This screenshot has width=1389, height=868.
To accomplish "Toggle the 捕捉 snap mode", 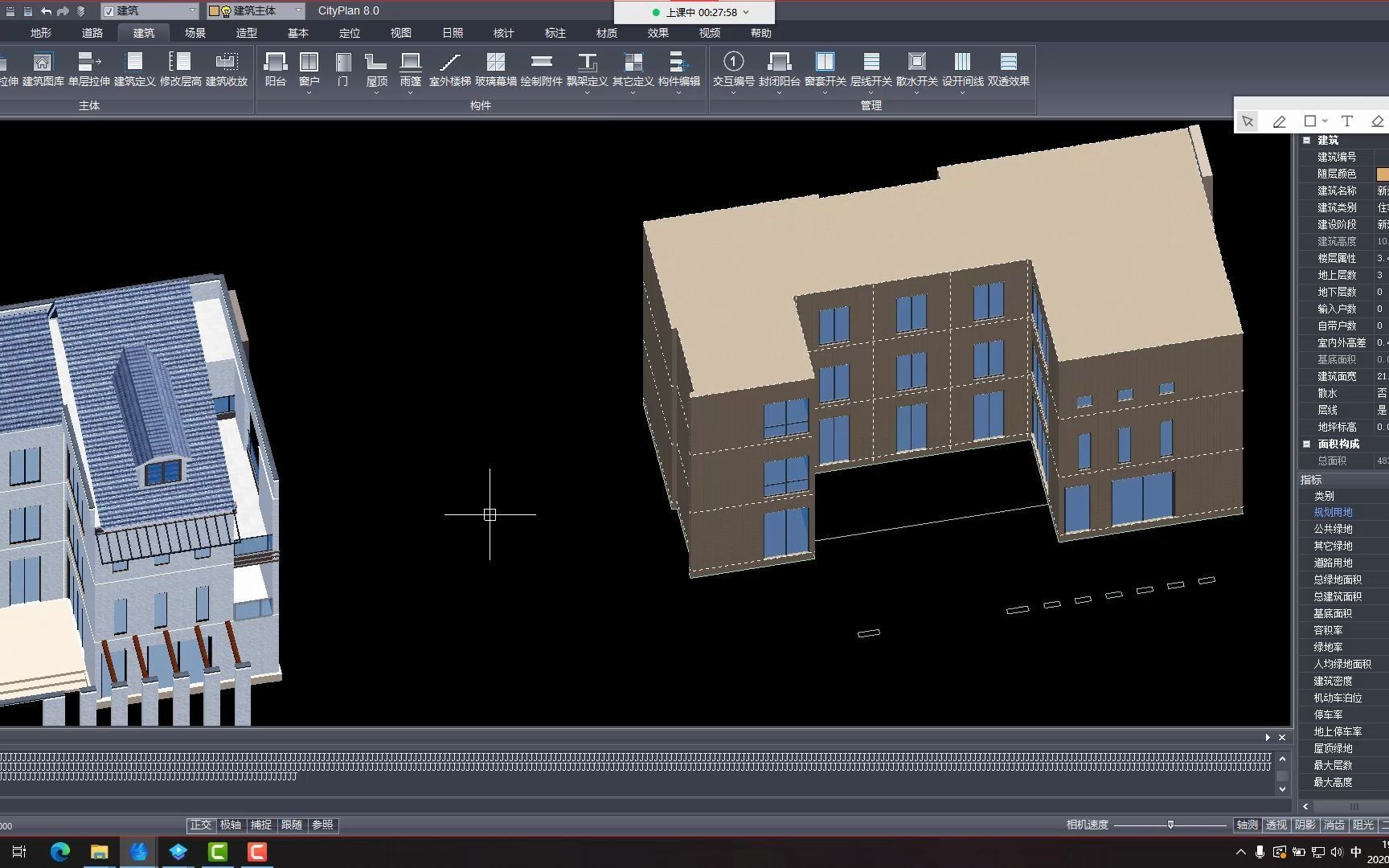I will click(261, 825).
